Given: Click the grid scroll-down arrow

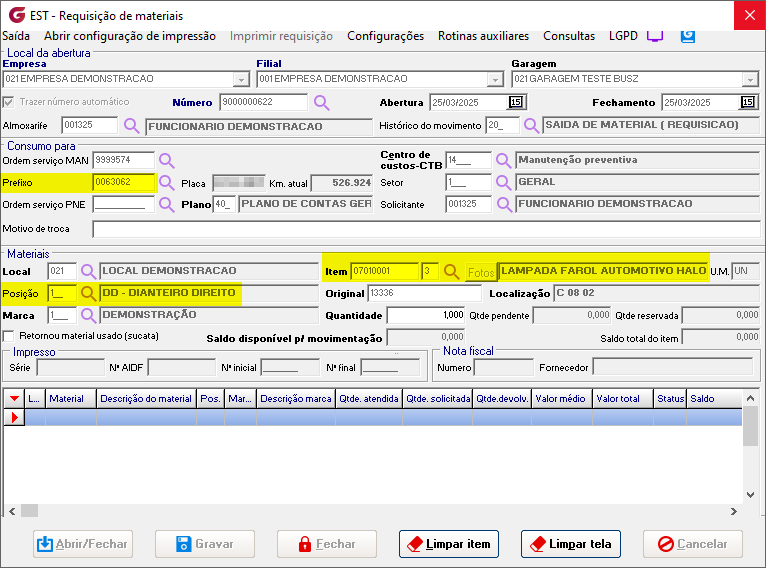Looking at the screenshot, I should [x=750, y=495].
